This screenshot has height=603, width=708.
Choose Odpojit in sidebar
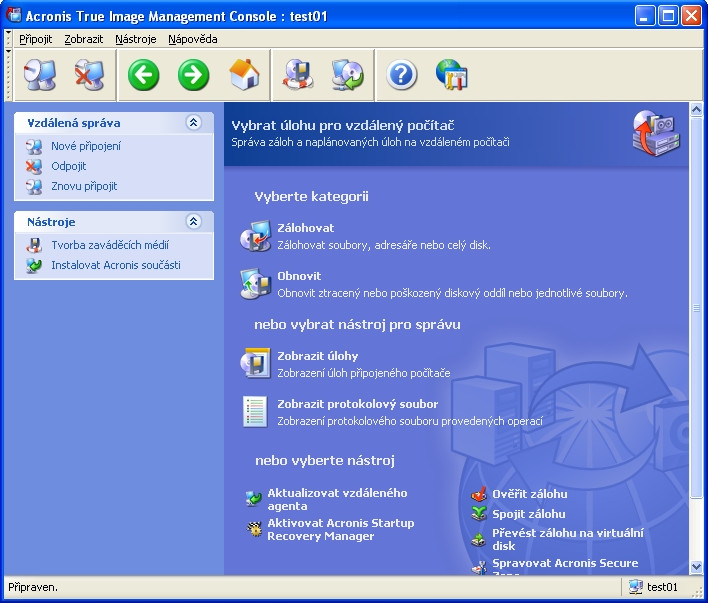(69, 166)
